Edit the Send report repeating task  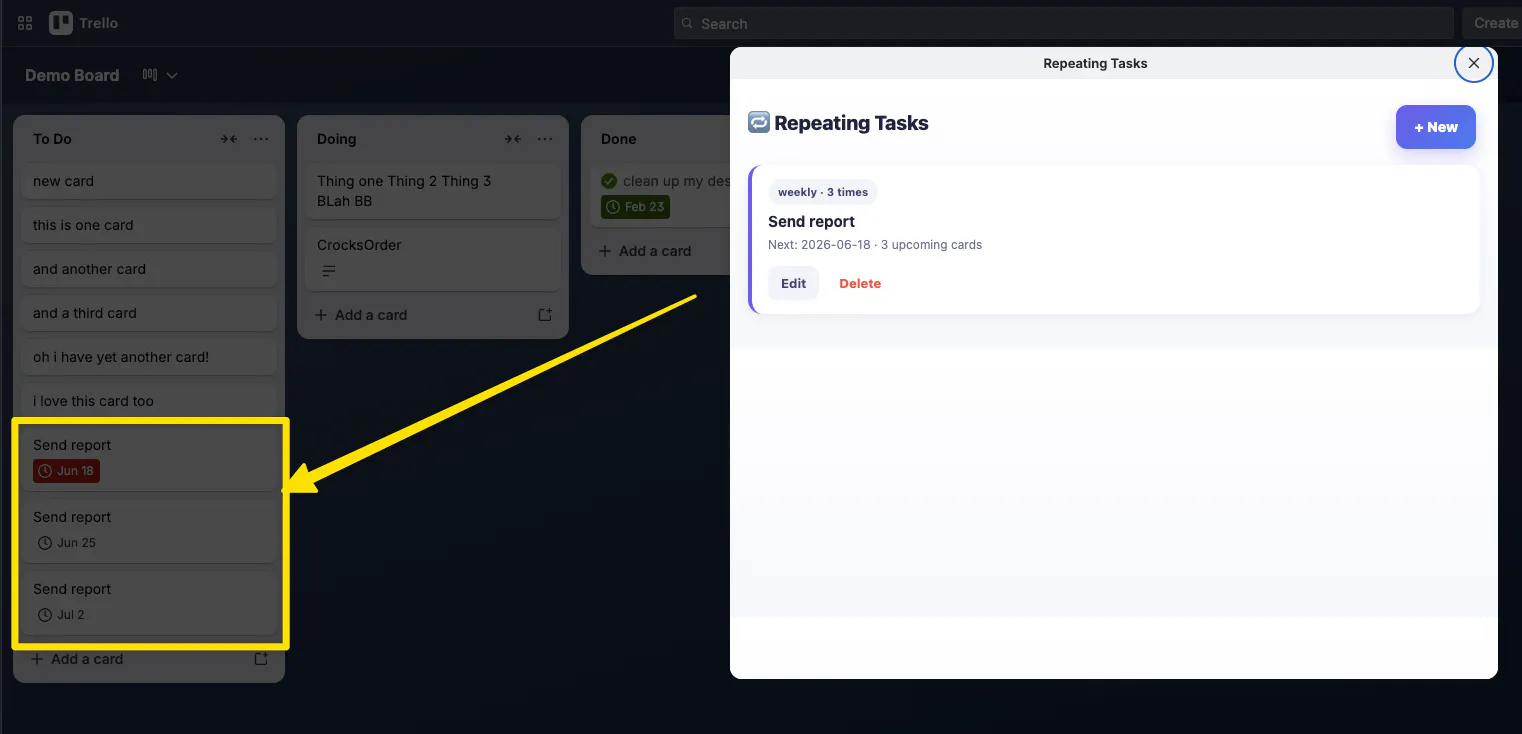point(794,284)
